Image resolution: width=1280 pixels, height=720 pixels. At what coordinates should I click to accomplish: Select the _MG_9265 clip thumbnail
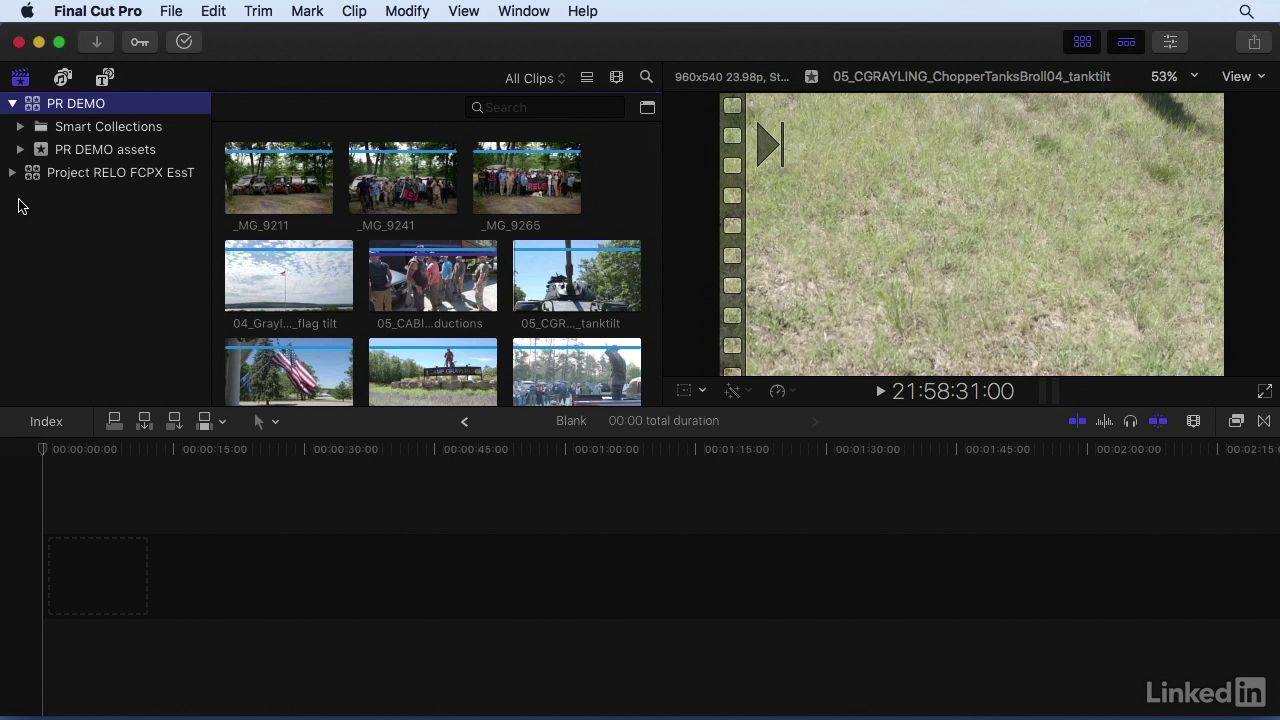tap(527, 178)
